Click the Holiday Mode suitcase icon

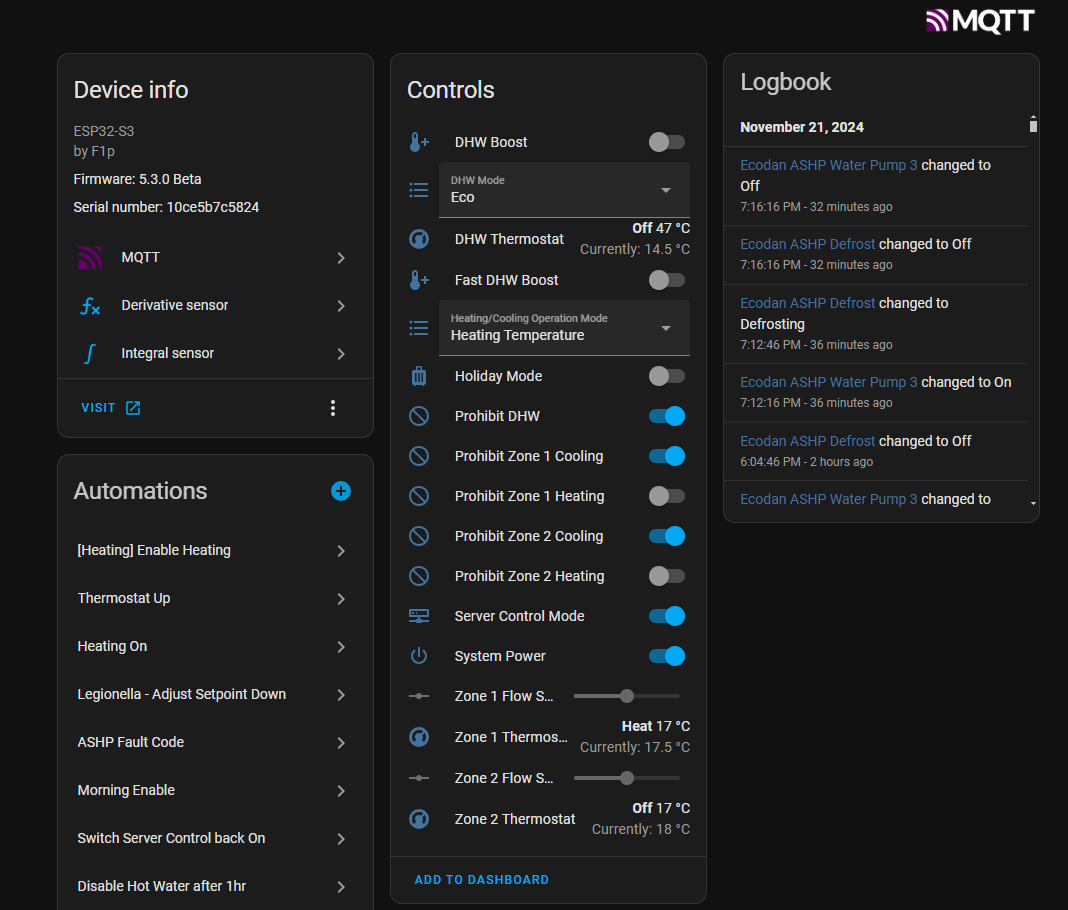[419, 376]
